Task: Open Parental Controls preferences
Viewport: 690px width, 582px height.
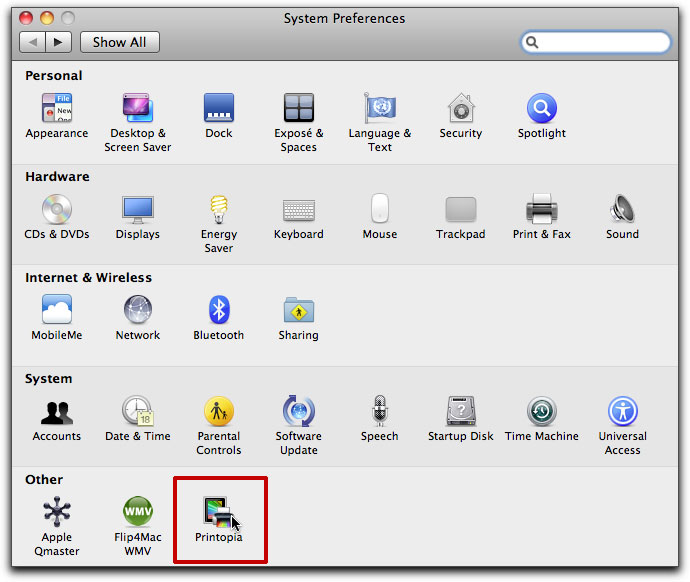Action: 218,412
